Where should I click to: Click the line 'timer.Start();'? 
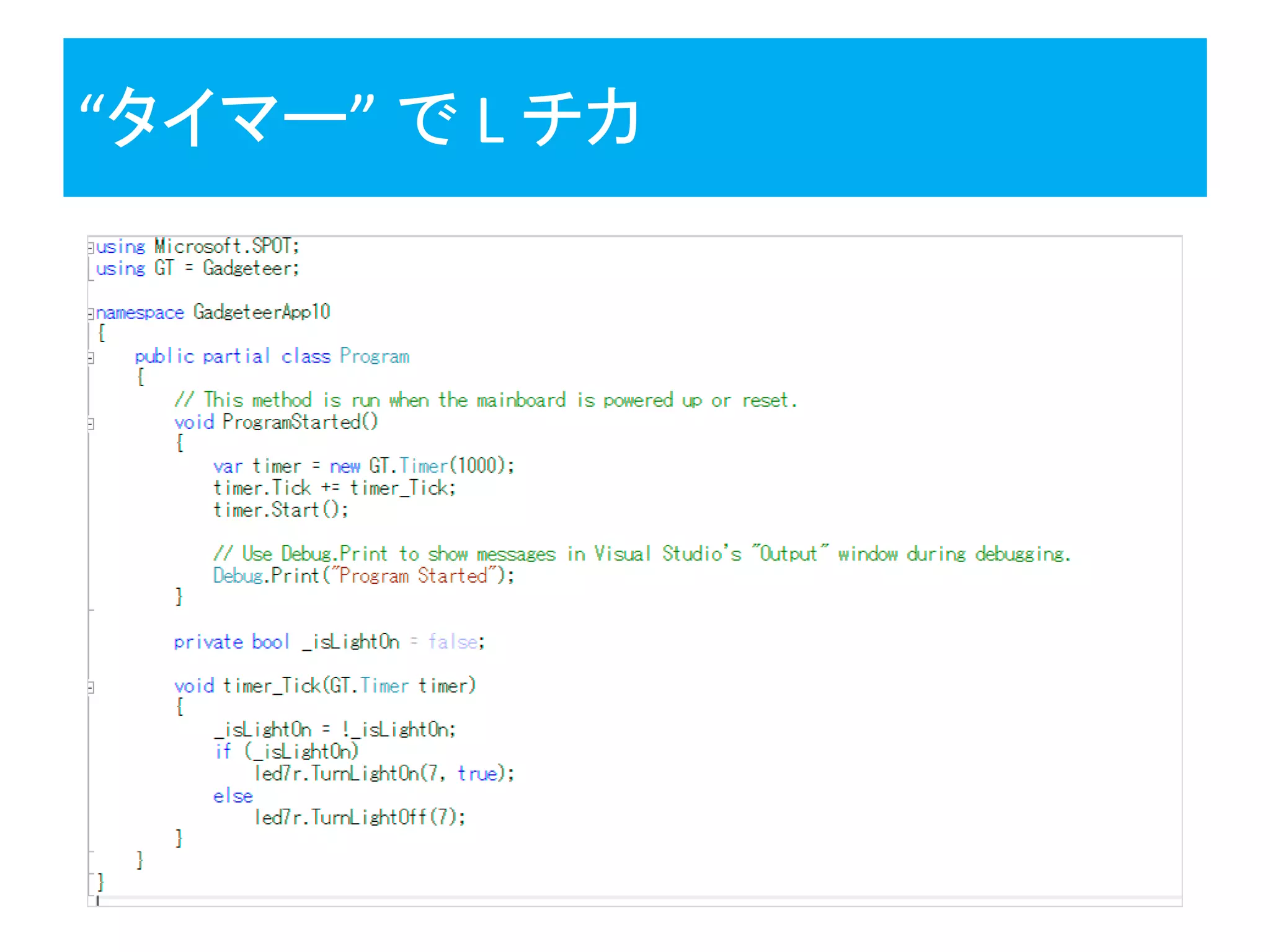[281, 510]
